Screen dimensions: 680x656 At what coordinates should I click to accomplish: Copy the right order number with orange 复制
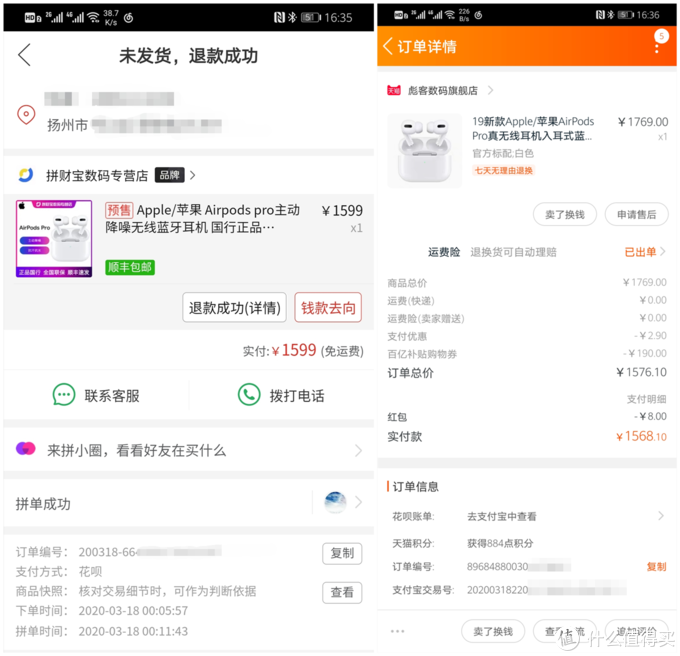[x=656, y=566]
